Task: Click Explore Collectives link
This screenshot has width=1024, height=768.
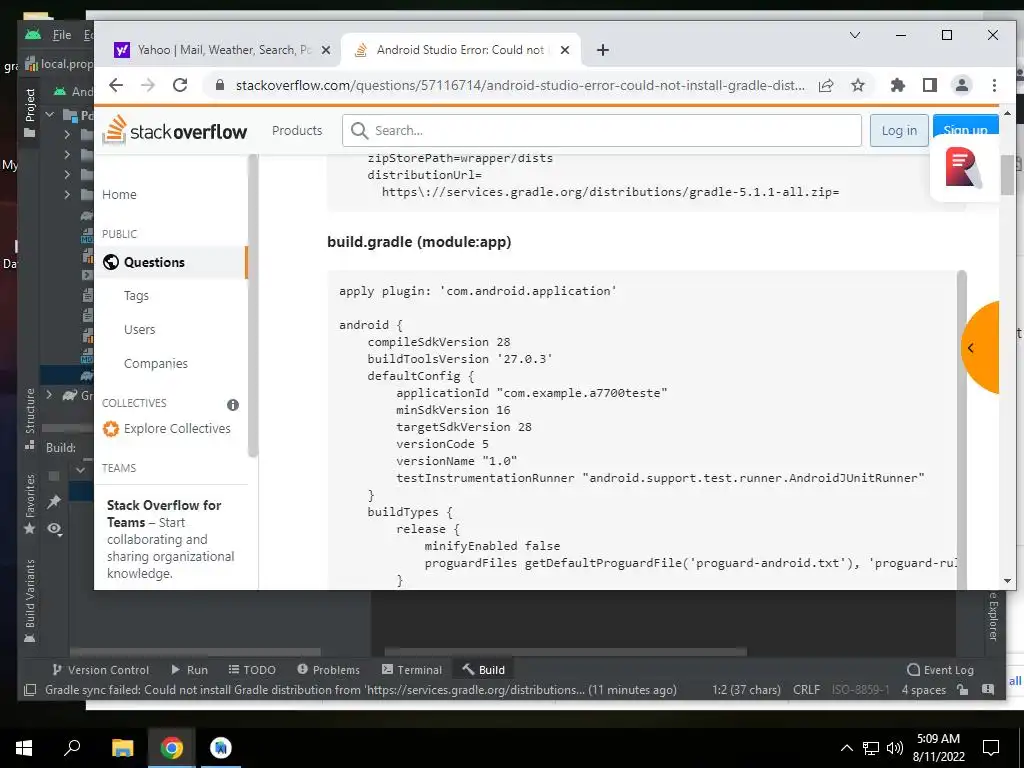Action: click(177, 428)
